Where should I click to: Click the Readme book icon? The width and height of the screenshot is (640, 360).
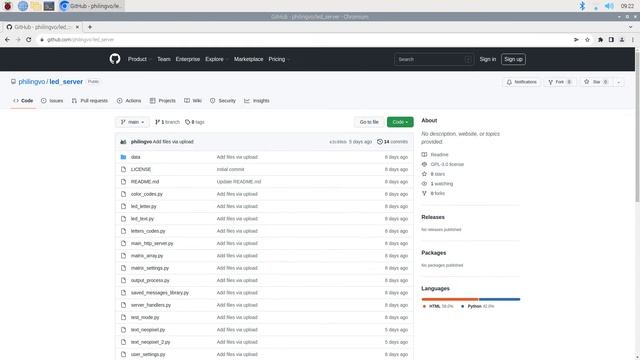click(424, 155)
